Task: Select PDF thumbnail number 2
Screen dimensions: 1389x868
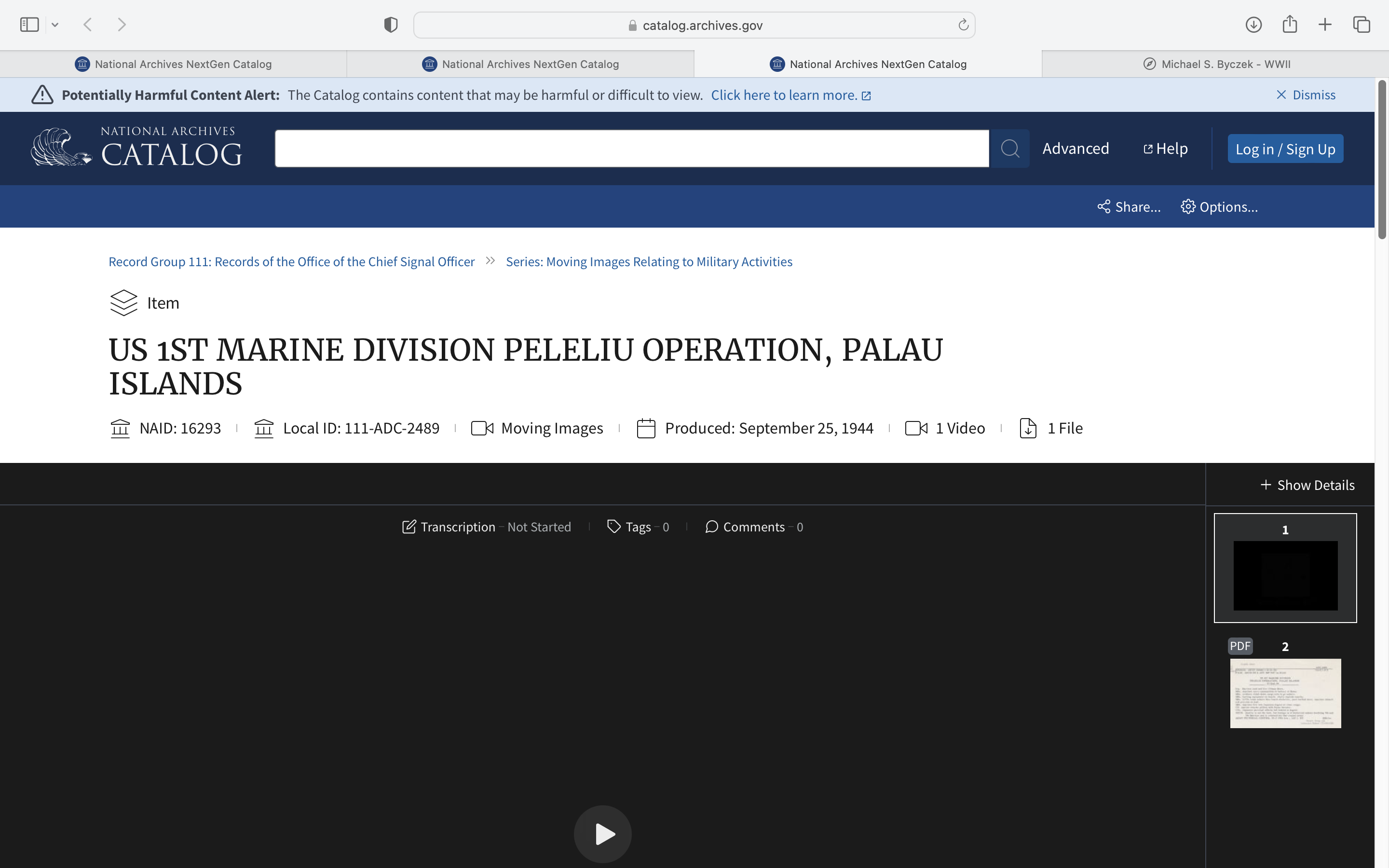Action: [1285, 692]
